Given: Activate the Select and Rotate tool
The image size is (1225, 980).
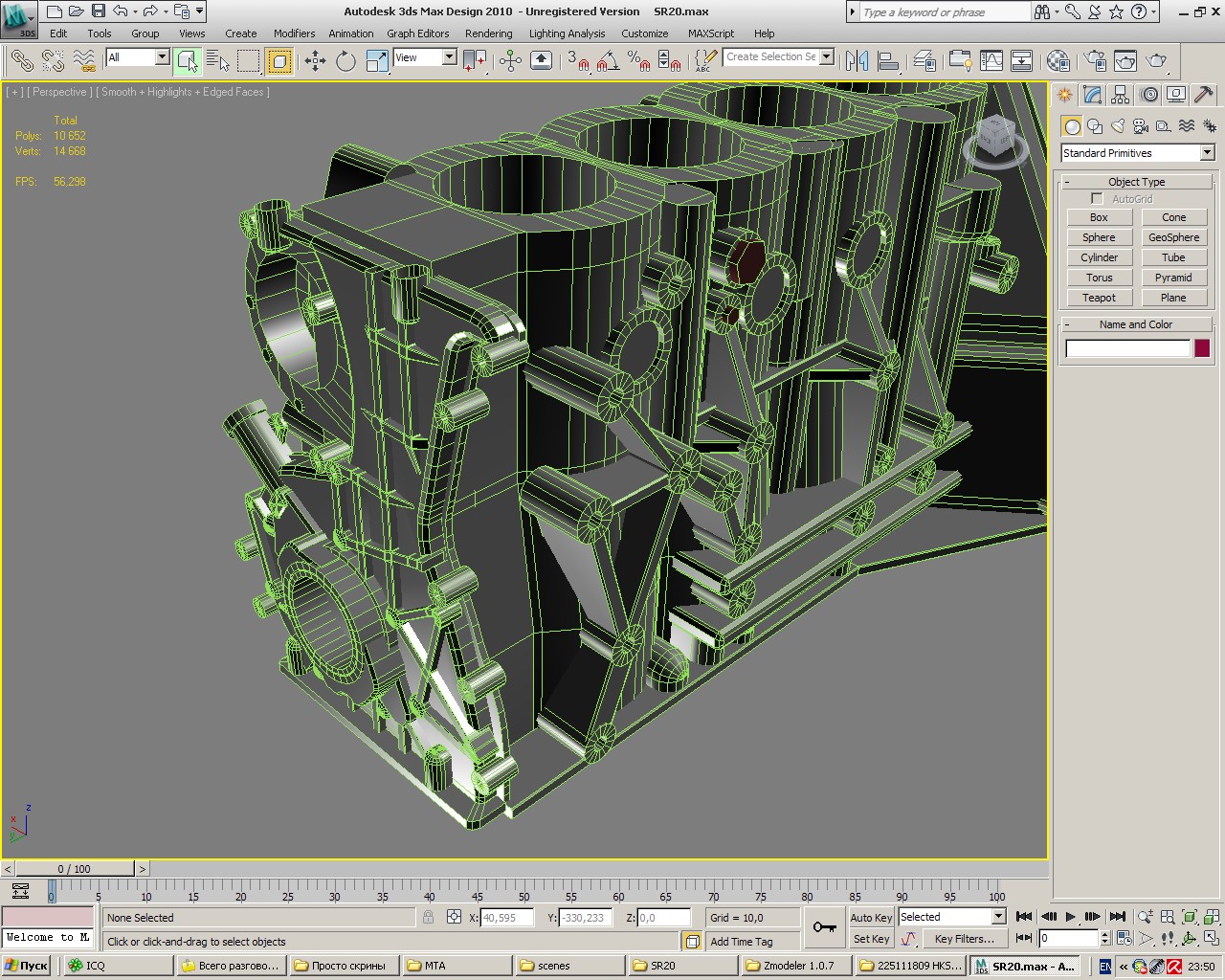Looking at the screenshot, I should pos(345,61).
